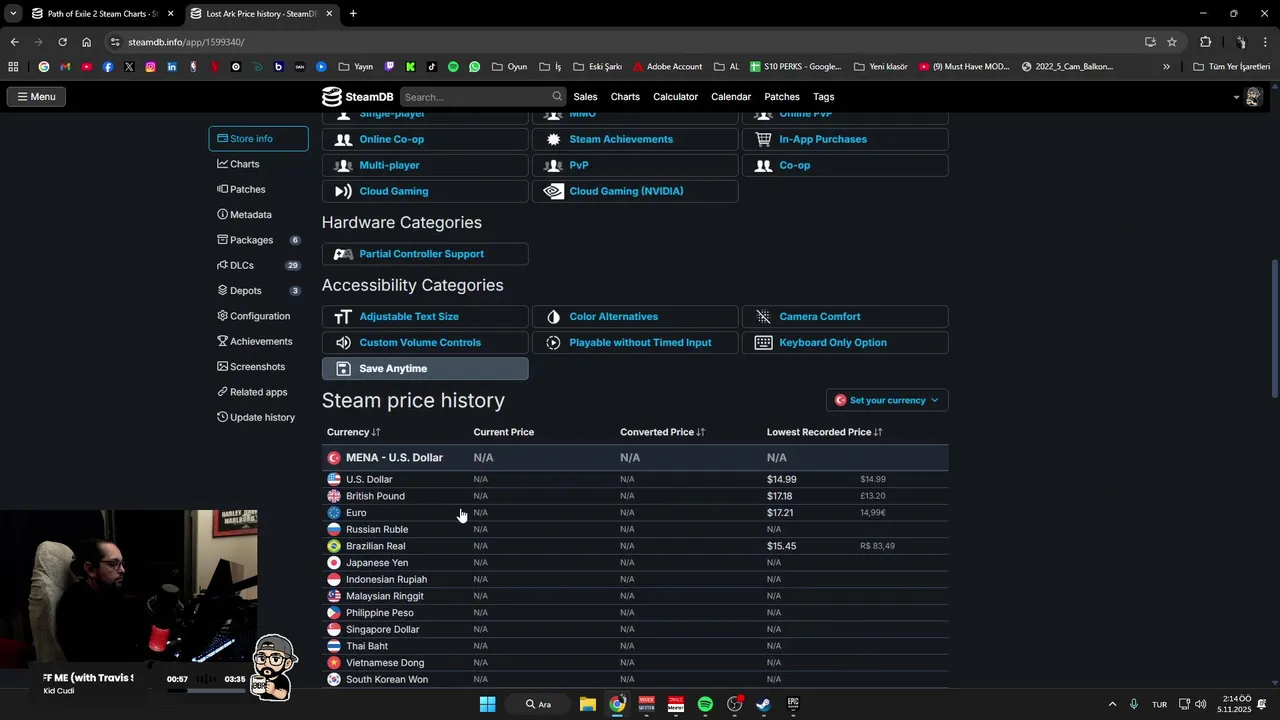Open Epic Games launcher from the taskbar
This screenshot has height=720, width=1280.
click(793, 704)
